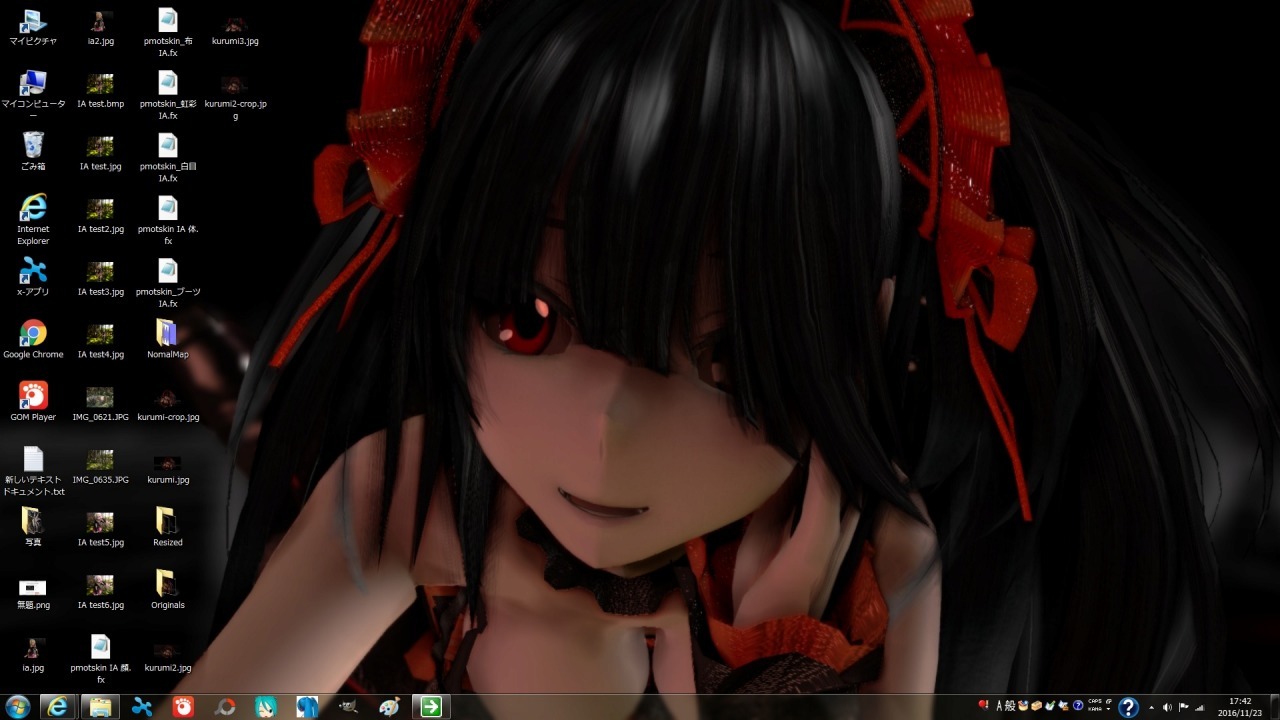Select GOM Player desktop shortcut
Image resolution: width=1280 pixels, height=720 pixels.
click(x=33, y=402)
